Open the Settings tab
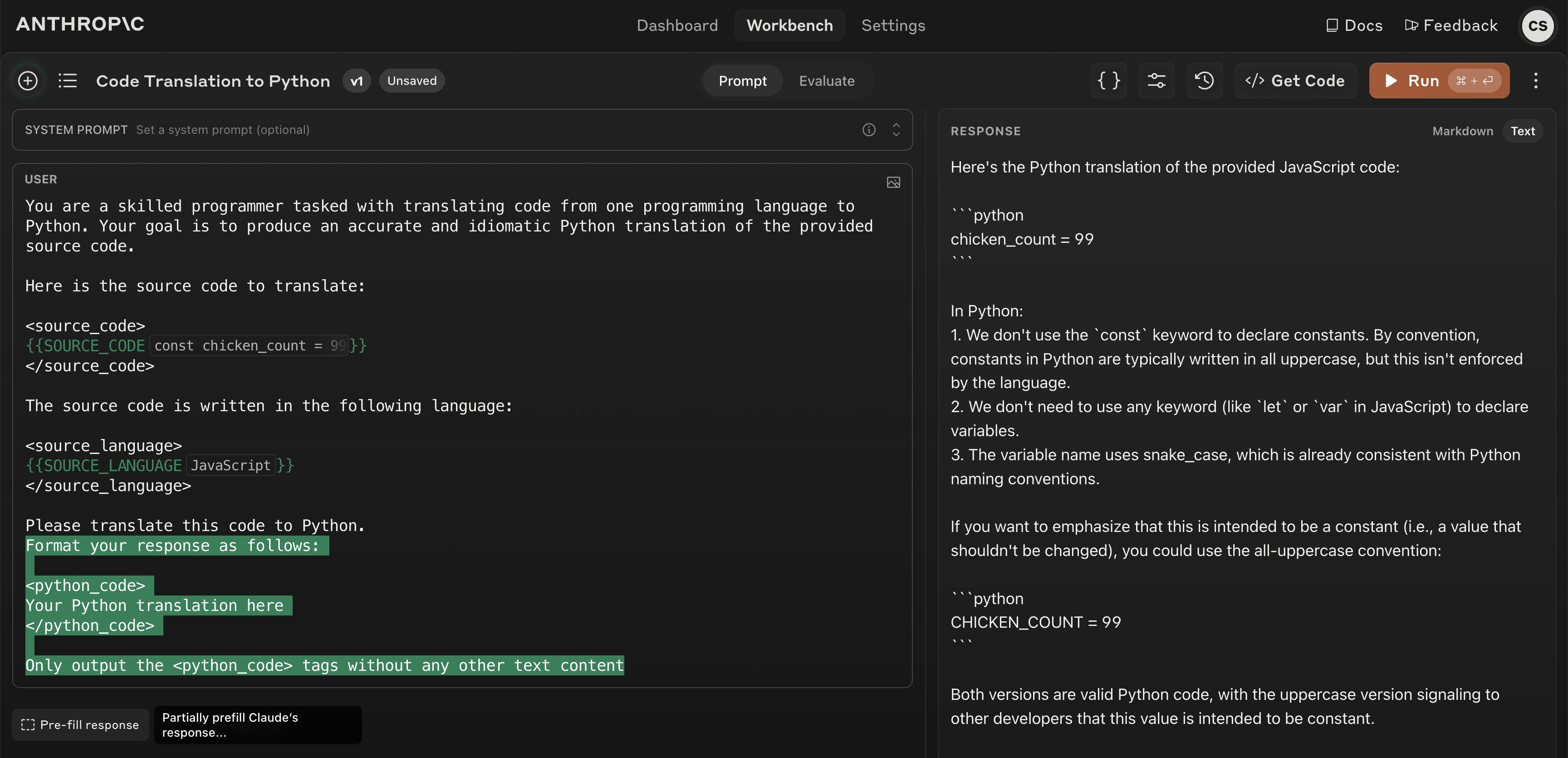This screenshot has height=758, width=1568. [893, 25]
